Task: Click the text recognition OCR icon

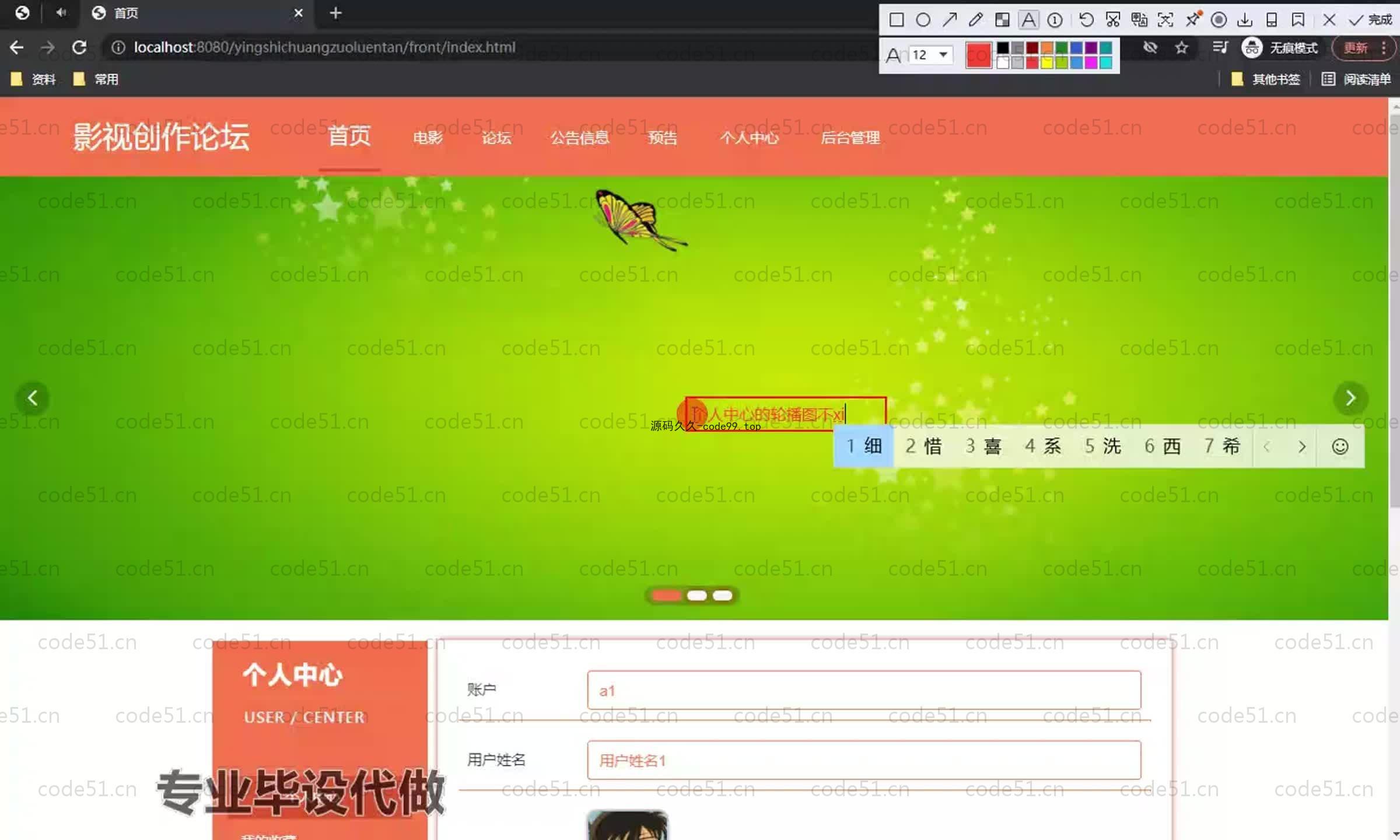Action: click(1165, 20)
